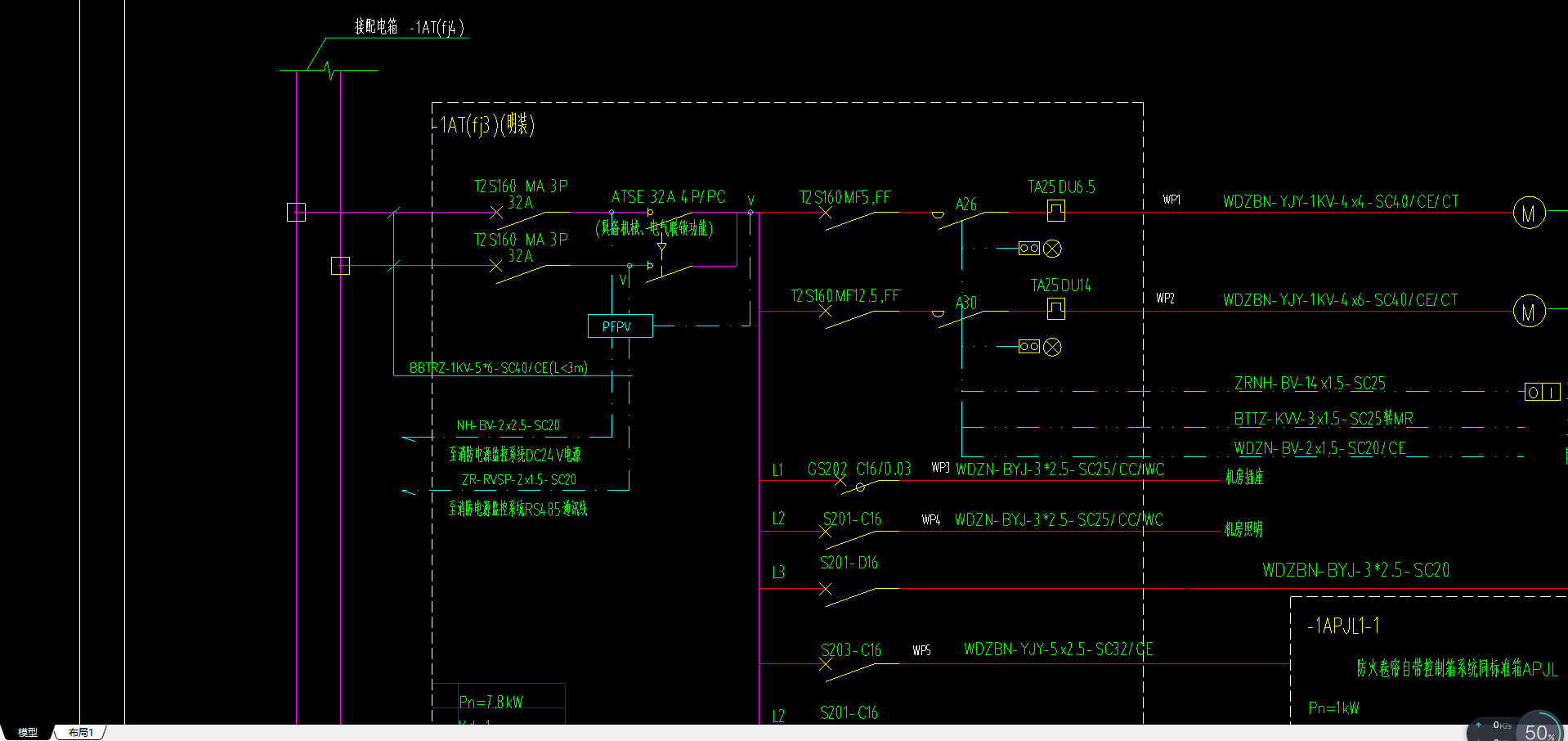Click the (具备机械、电气联锁功能) note

(x=654, y=228)
